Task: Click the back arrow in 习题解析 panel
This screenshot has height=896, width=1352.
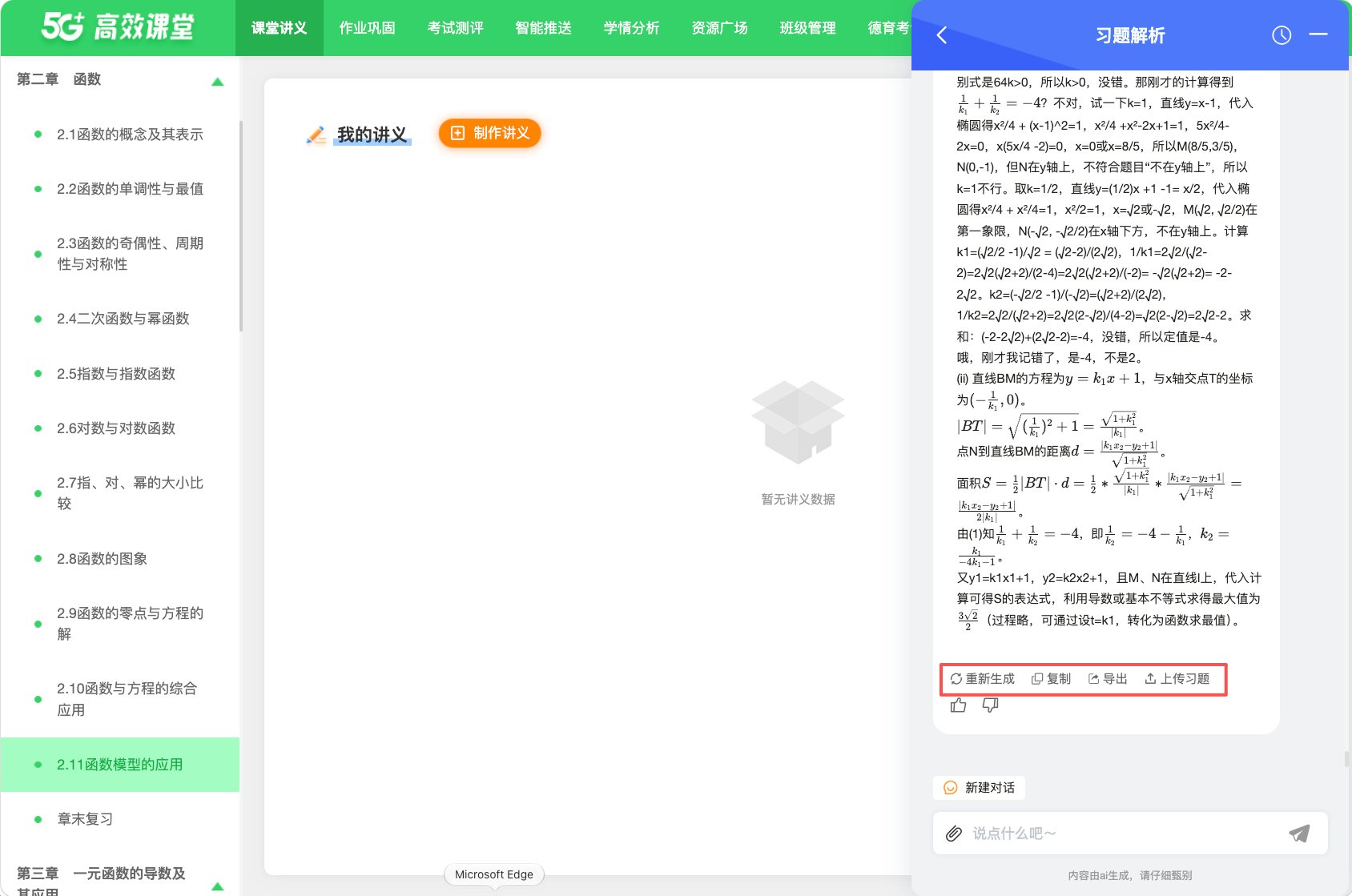Action: click(942, 35)
